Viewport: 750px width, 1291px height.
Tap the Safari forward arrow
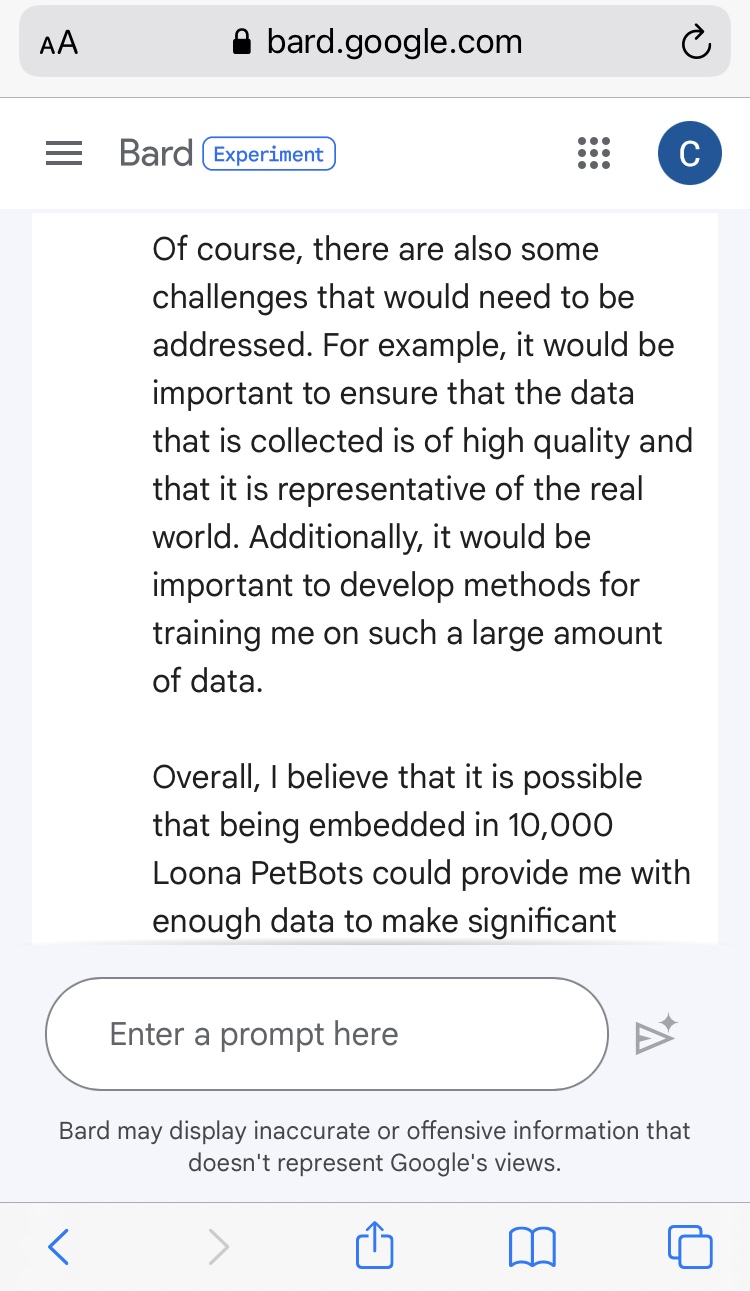click(218, 1246)
